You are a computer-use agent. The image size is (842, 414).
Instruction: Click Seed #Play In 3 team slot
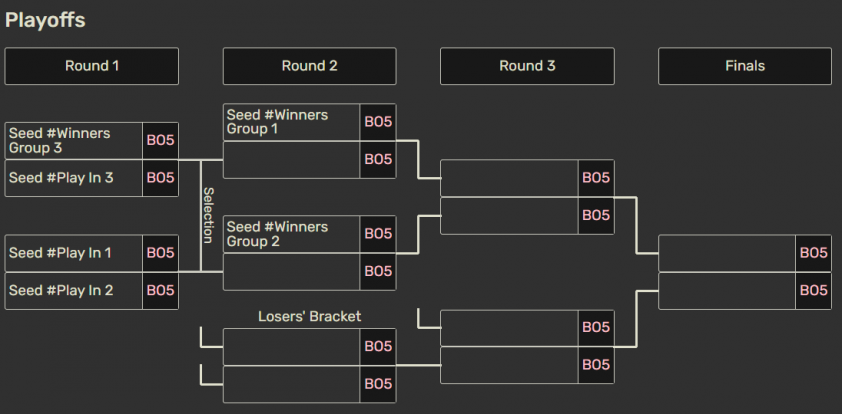74,178
